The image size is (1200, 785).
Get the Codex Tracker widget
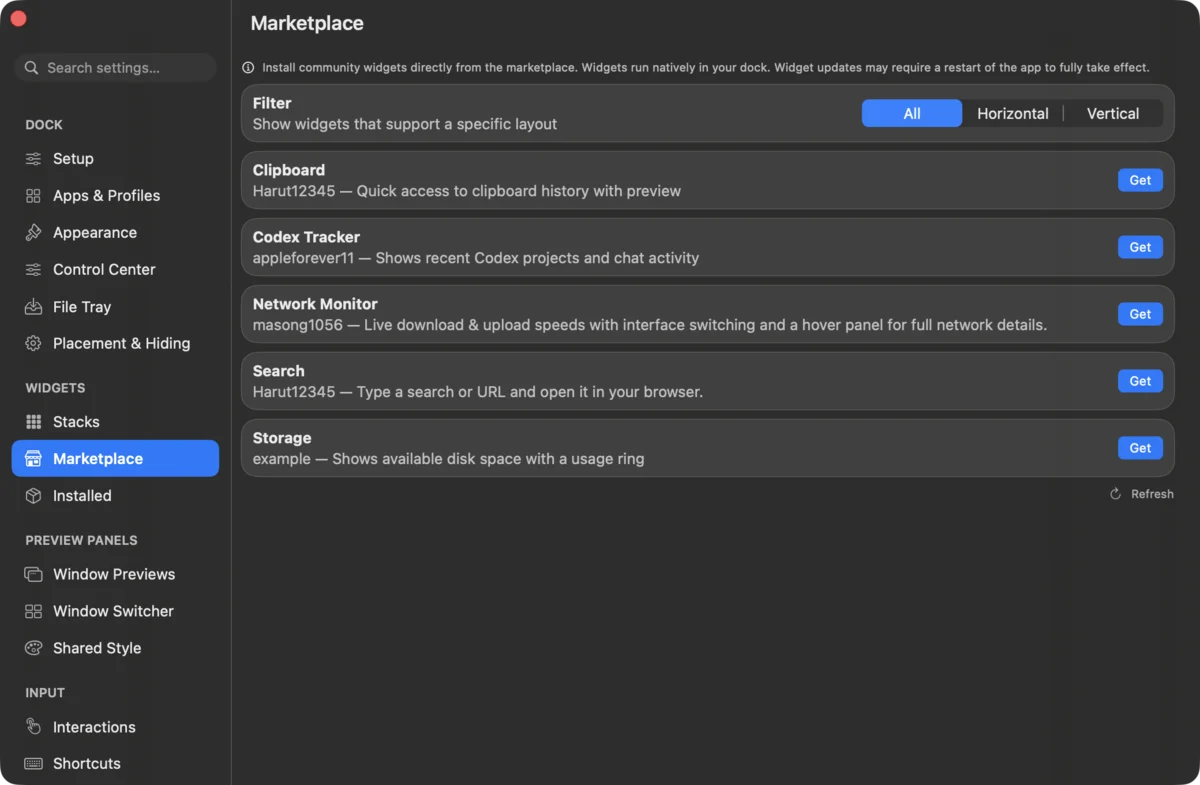coord(1140,247)
